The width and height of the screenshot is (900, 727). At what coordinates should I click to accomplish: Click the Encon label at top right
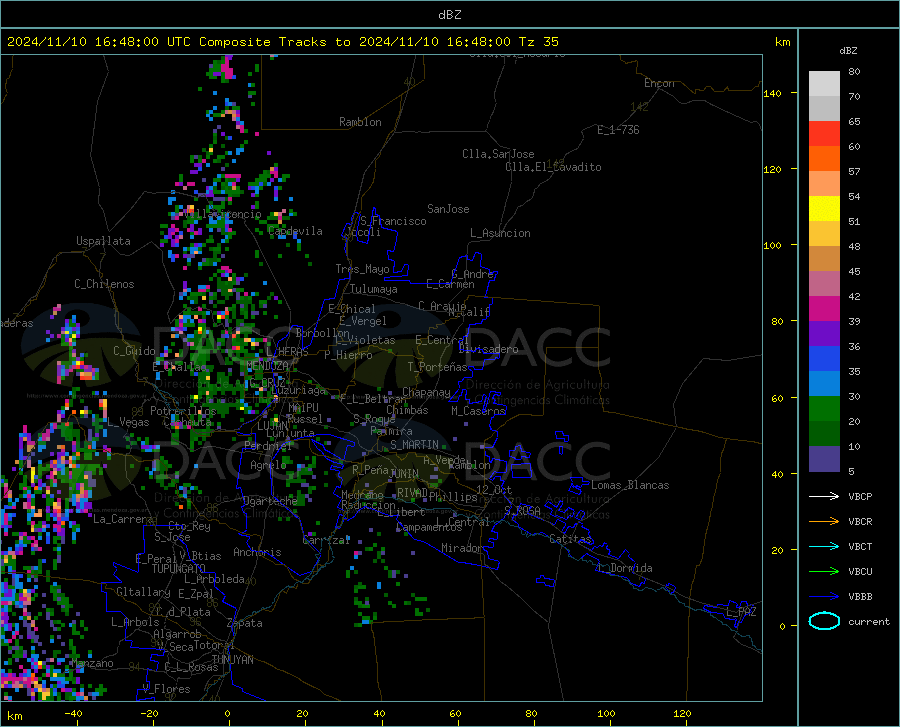(659, 83)
